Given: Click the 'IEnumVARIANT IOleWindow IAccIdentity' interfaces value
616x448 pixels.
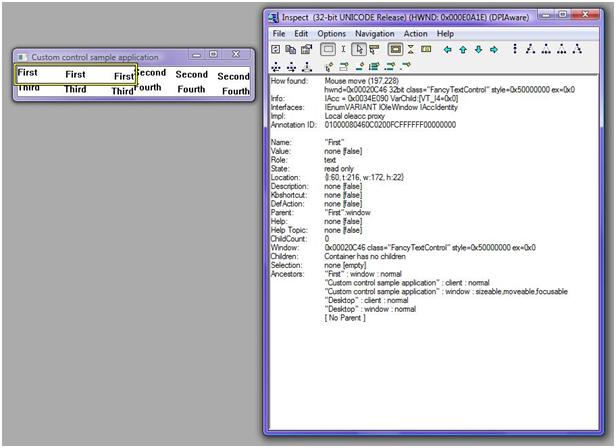Looking at the screenshot, I should [x=391, y=107].
